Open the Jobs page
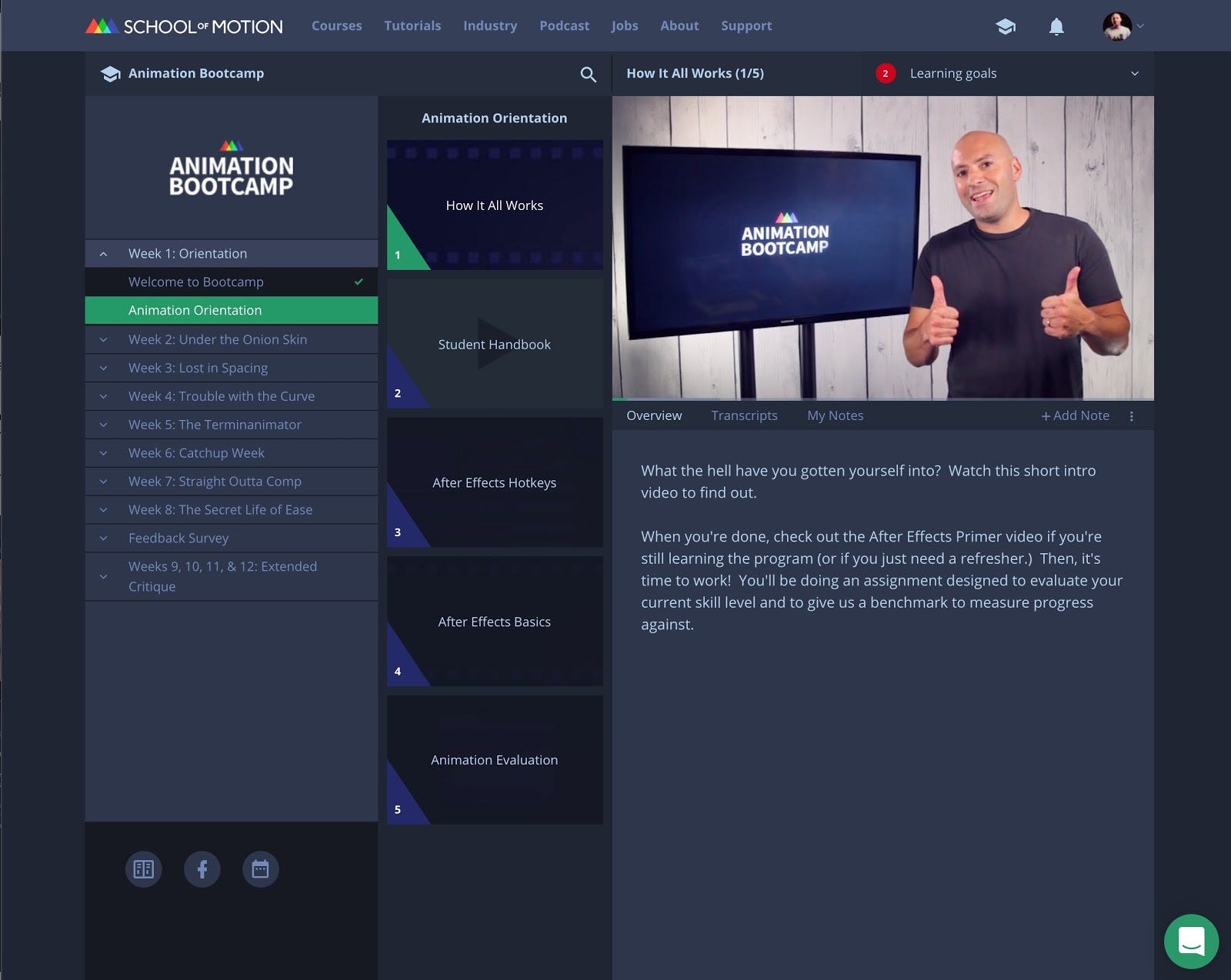 tap(625, 26)
